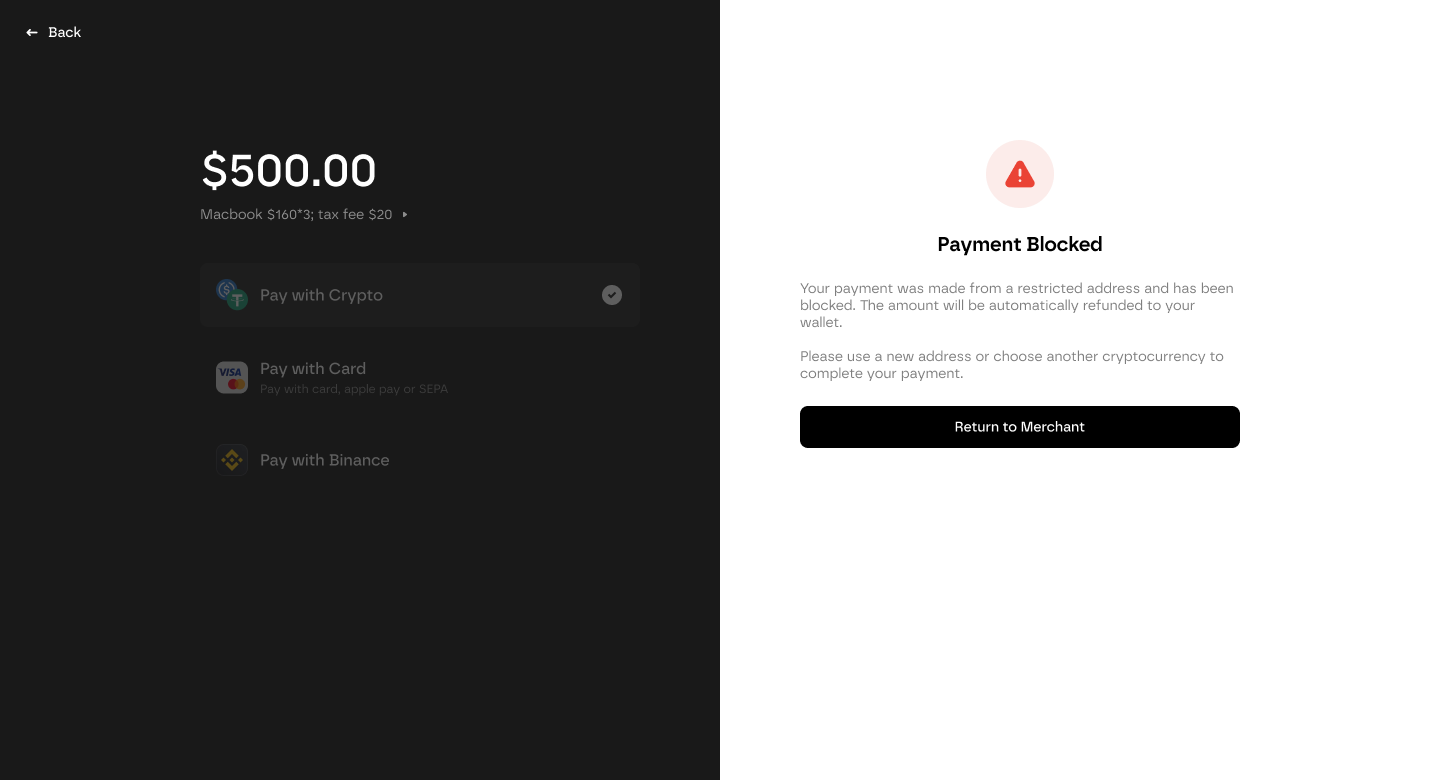Image resolution: width=1440 pixels, height=780 pixels.
Task: Click the crypto coins icon
Action: coord(232,295)
